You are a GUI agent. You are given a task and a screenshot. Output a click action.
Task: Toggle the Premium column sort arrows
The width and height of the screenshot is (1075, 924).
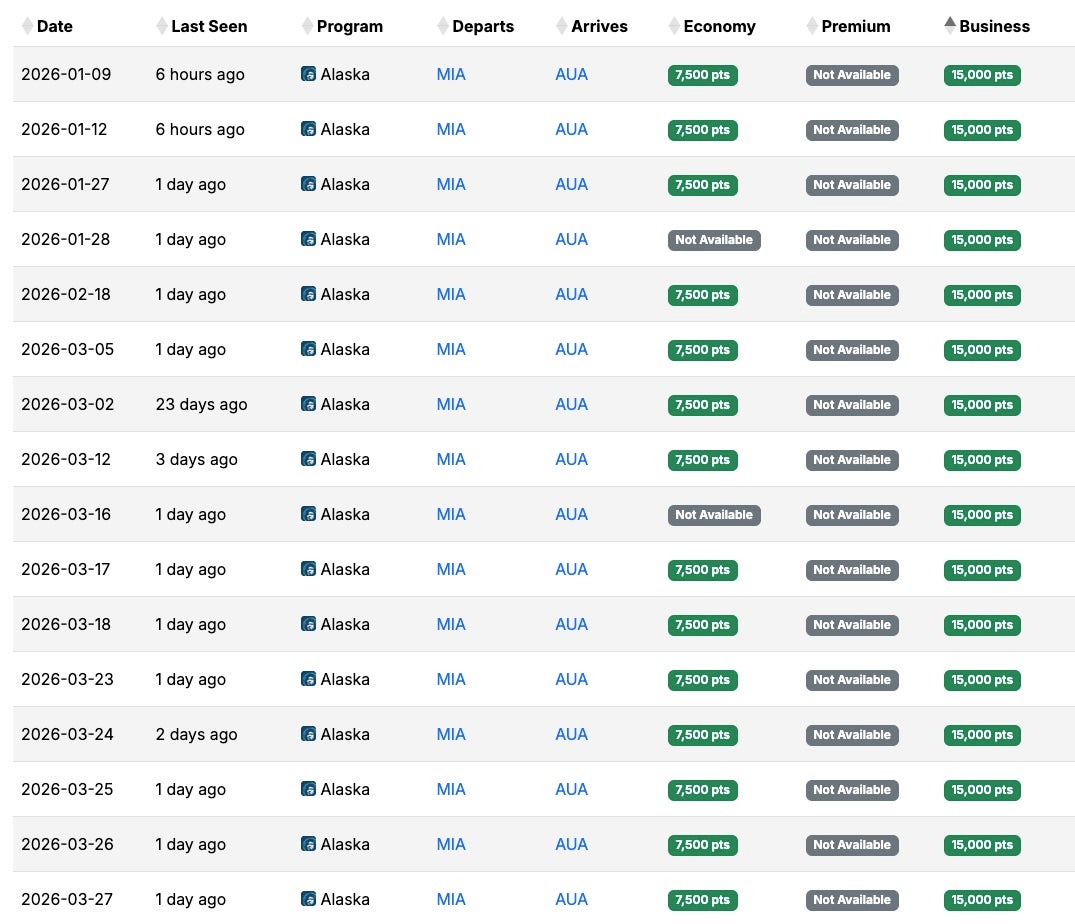click(812, 26)
